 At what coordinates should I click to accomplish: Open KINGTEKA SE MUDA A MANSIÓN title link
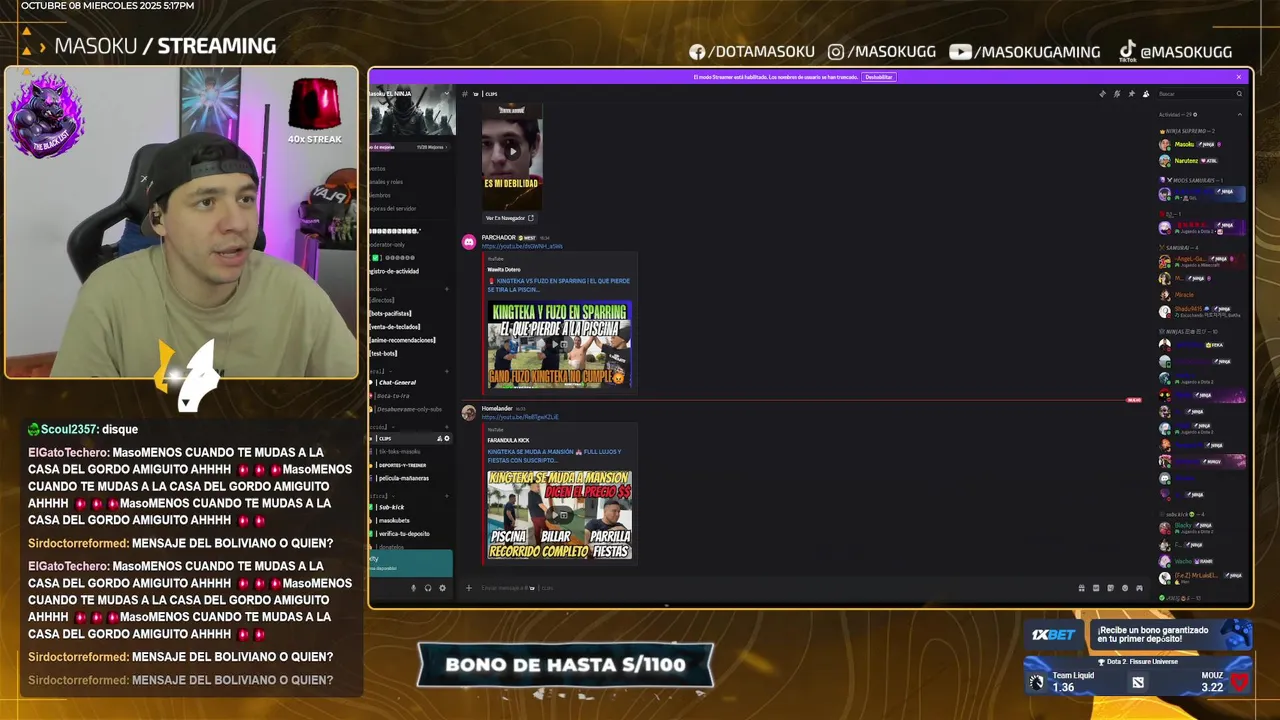[x=554, y=456]
